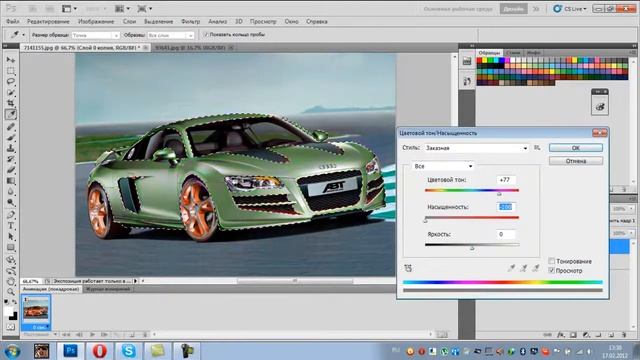
Task: Click the Цветовой тон slider handle
Action: (x=499, y=194)
